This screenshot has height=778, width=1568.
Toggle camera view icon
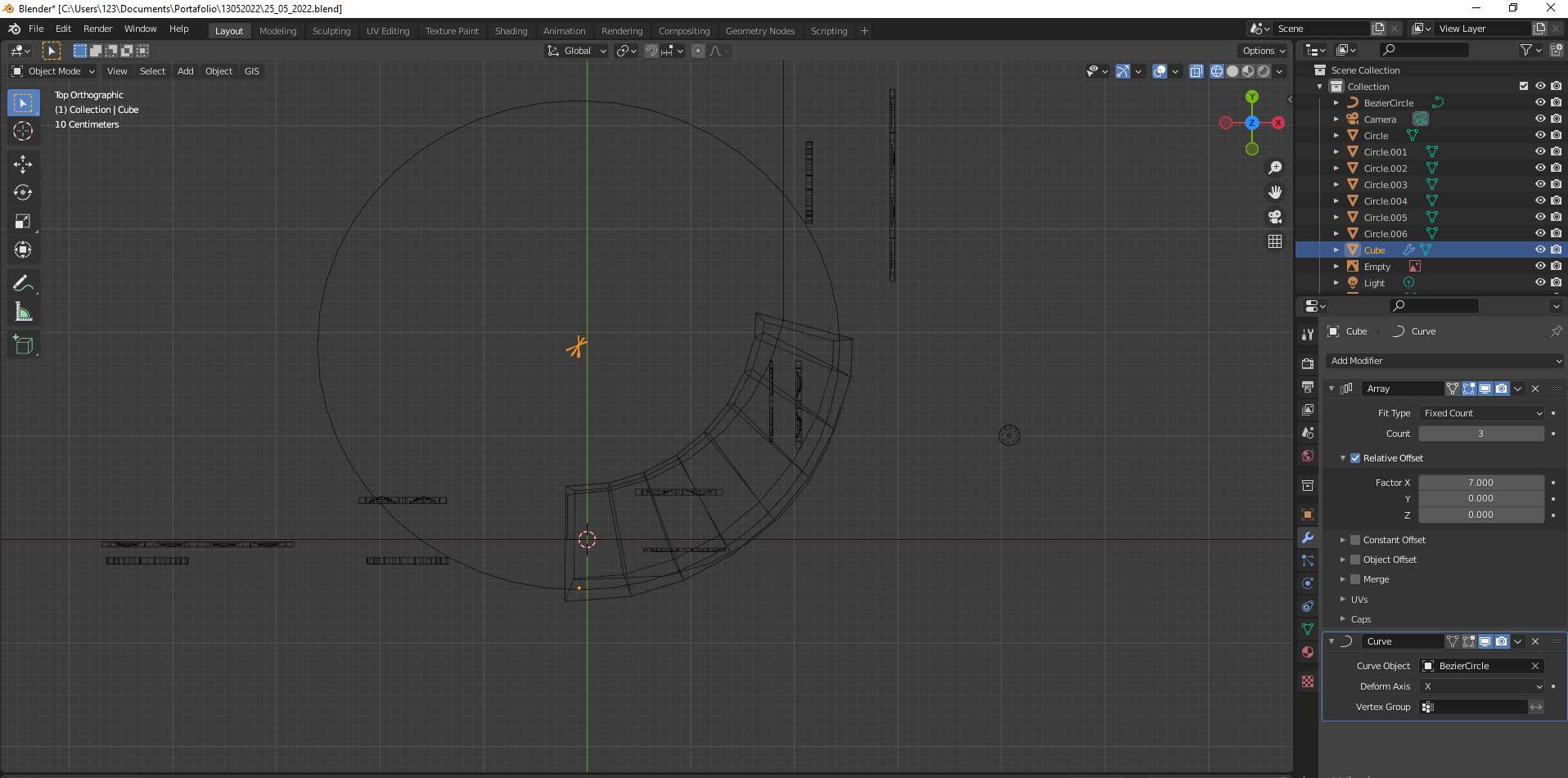[x=1275, y=217]
